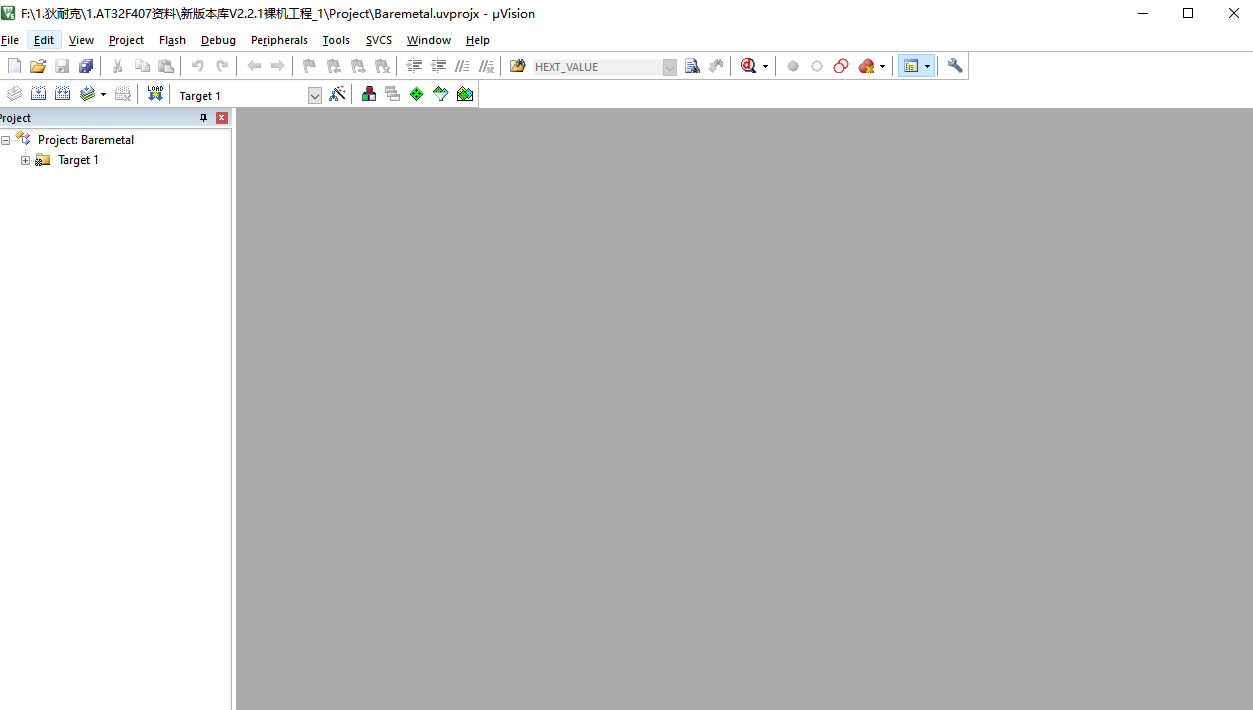This screenshot has width=1253, height=710.
Task: Click the Save file icon
Action: click(x=62, y=66)
